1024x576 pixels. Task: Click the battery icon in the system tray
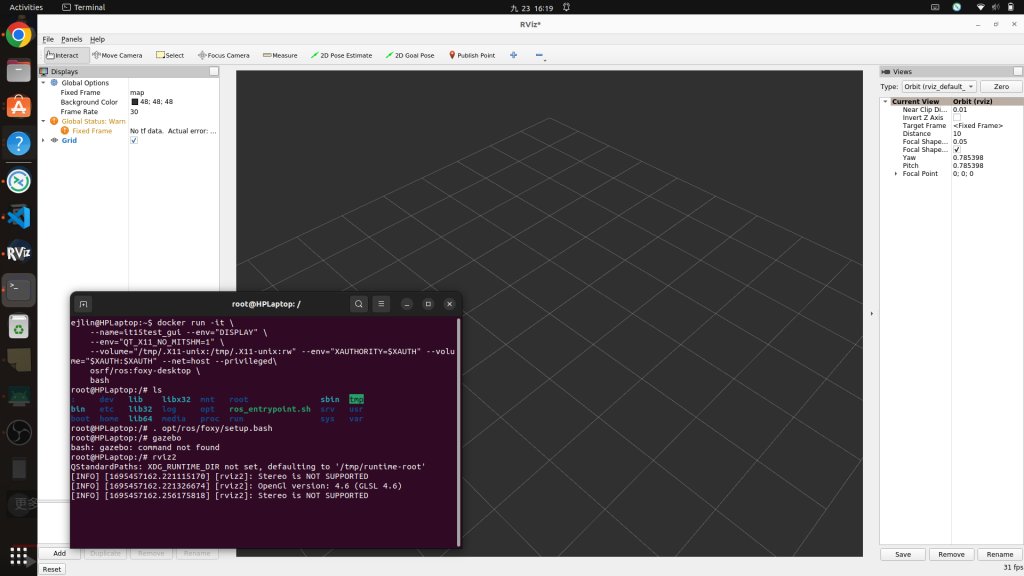pyautogui.click(x=1011, y=7)
